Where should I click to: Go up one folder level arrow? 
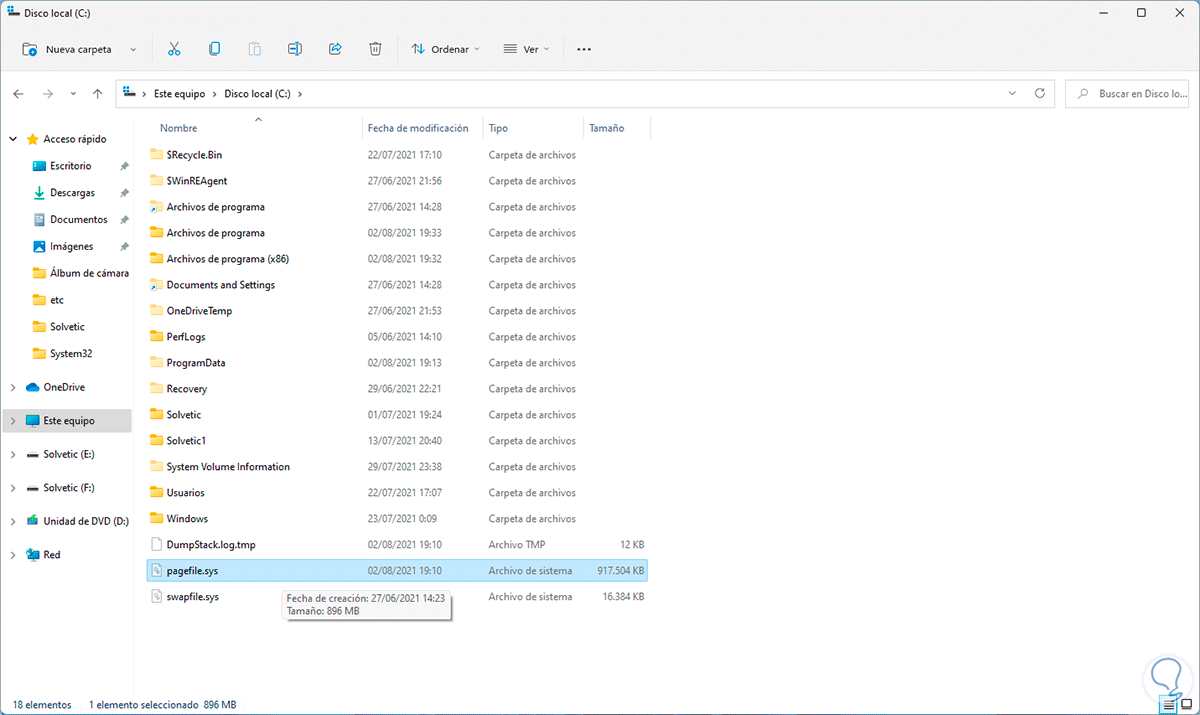97,93
